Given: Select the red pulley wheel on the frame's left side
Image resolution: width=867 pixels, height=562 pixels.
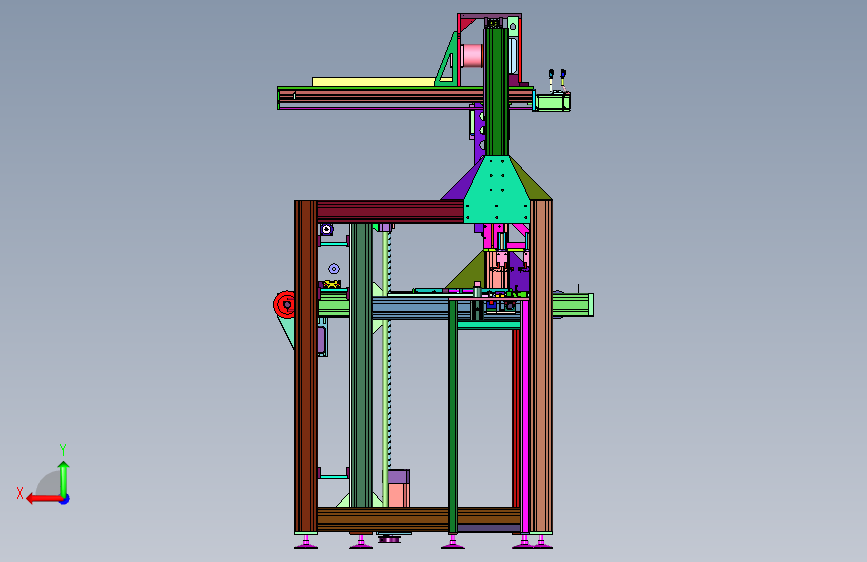Looking at the screenshot, I should click(x=285, y=304).
